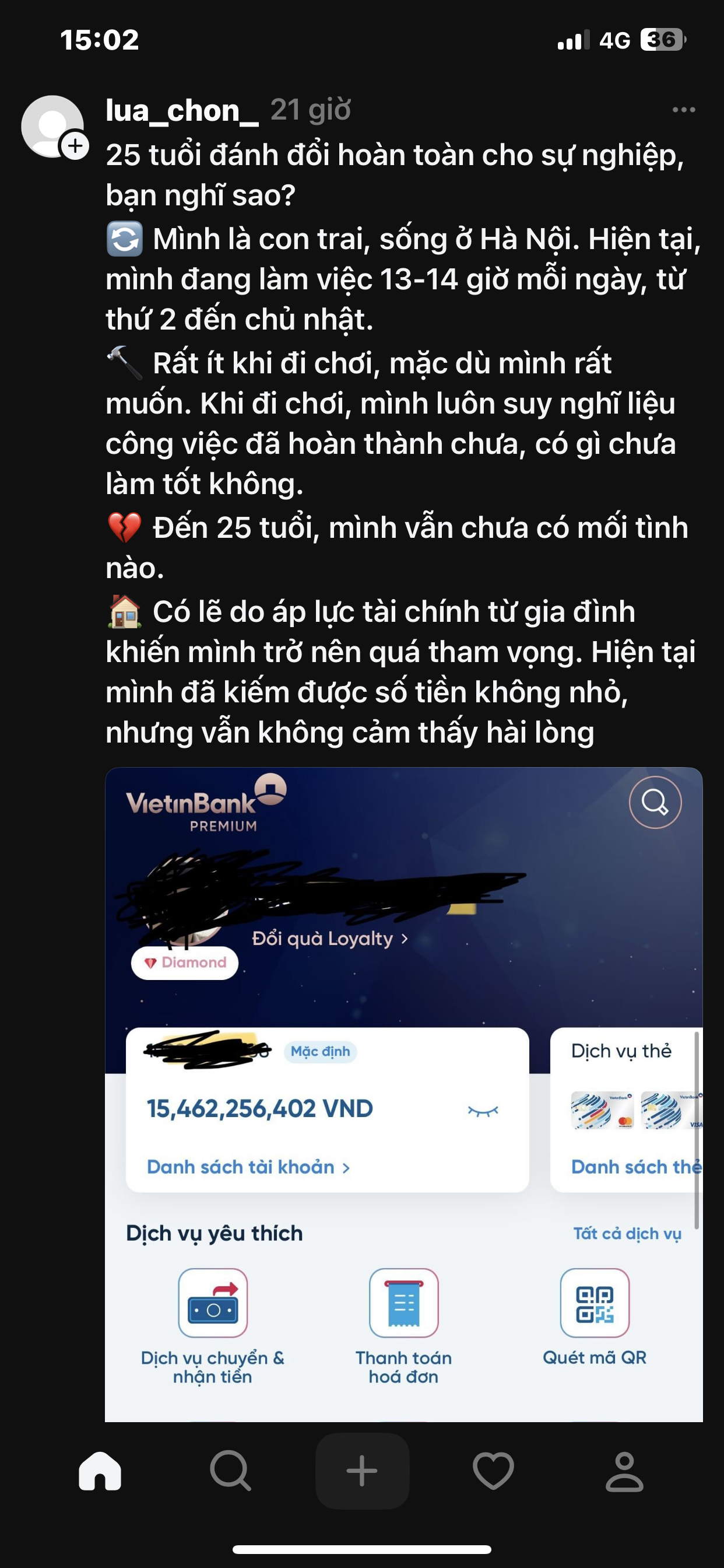Tap the Mặc định default account tag
The image size is (724, 1568).
(320, 1051)
